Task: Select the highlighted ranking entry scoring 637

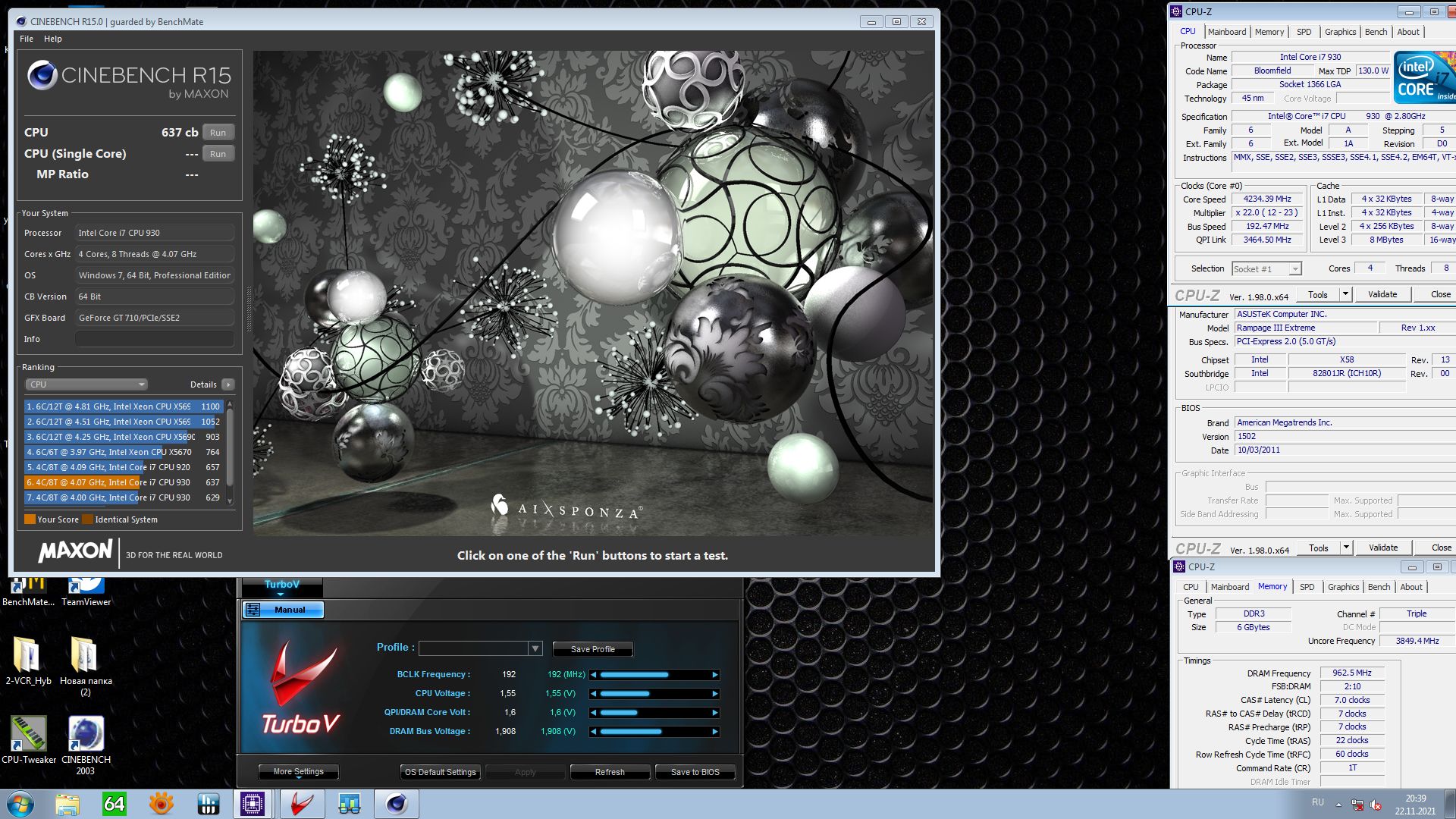Action: pos(124,482)
